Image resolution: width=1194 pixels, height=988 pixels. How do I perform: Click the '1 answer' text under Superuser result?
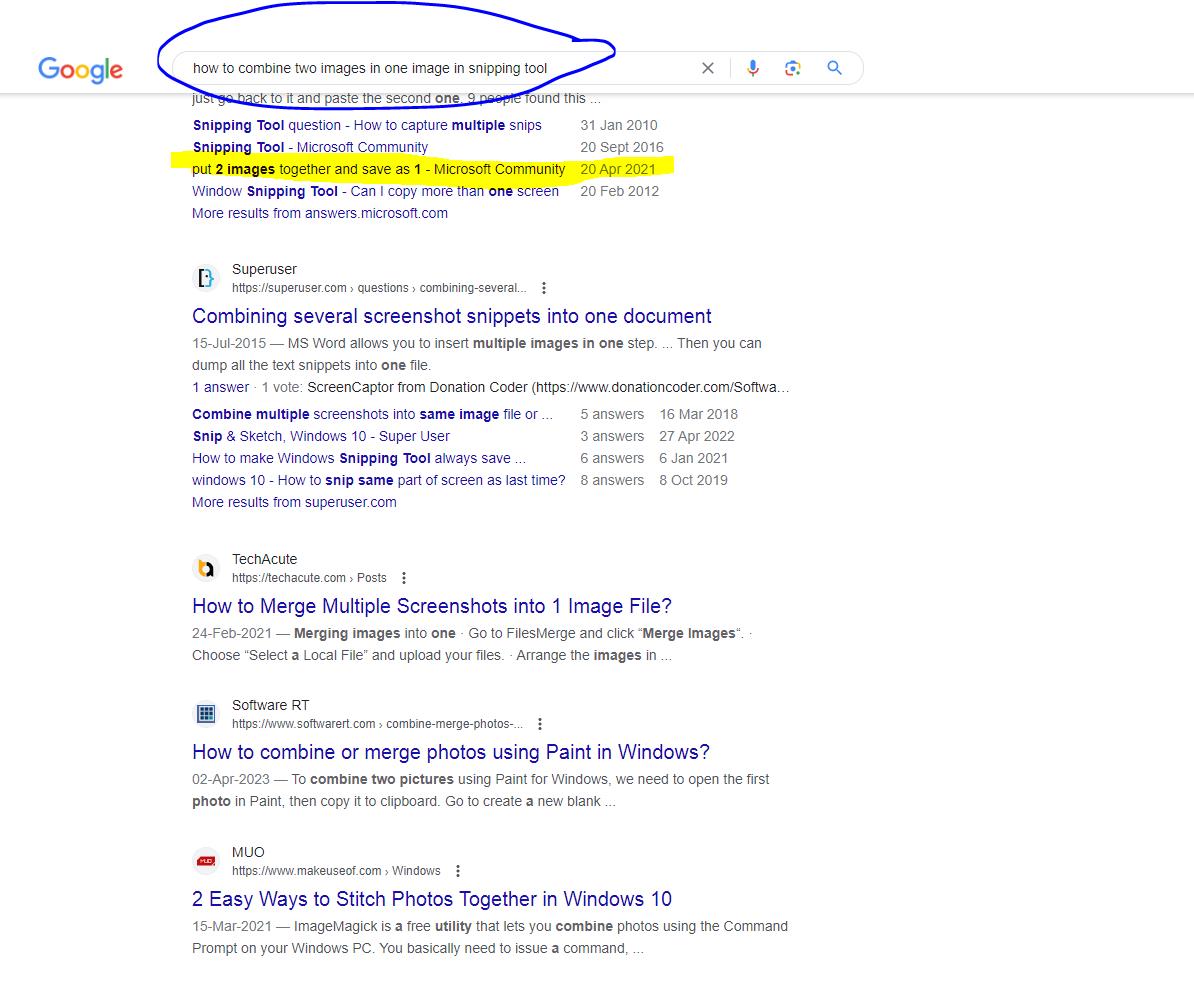[221, 388]
